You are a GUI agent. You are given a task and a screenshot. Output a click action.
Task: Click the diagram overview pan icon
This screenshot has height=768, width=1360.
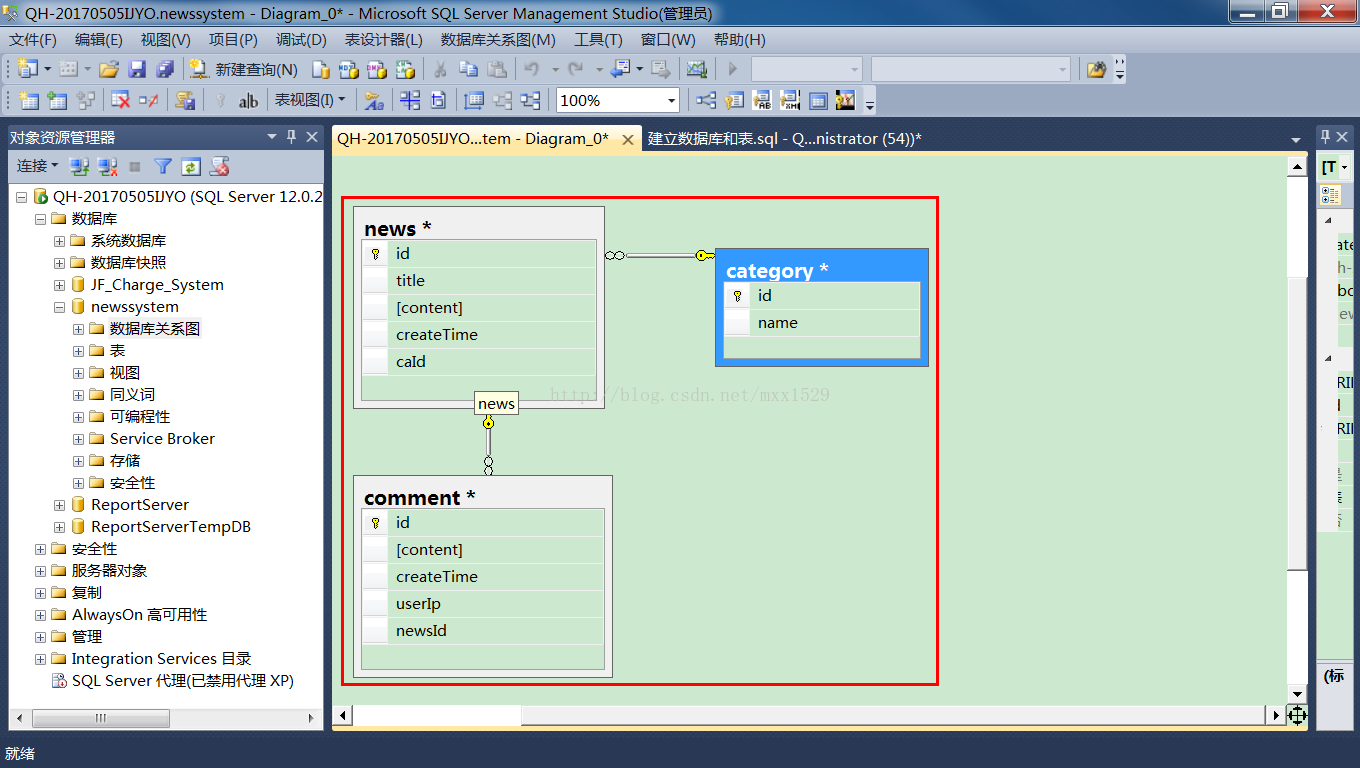pos(1297,716)
